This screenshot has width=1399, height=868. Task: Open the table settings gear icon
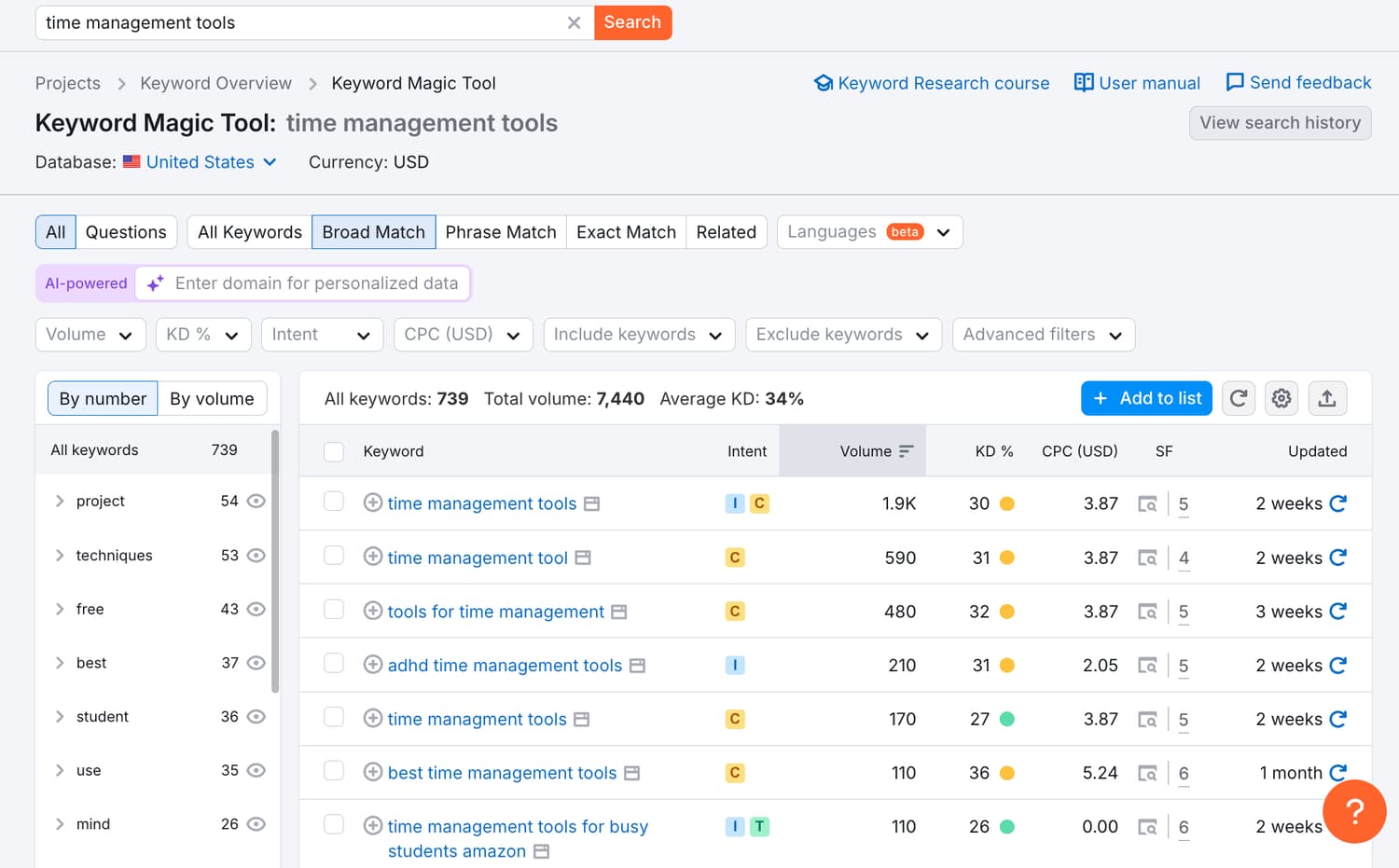1281,398
